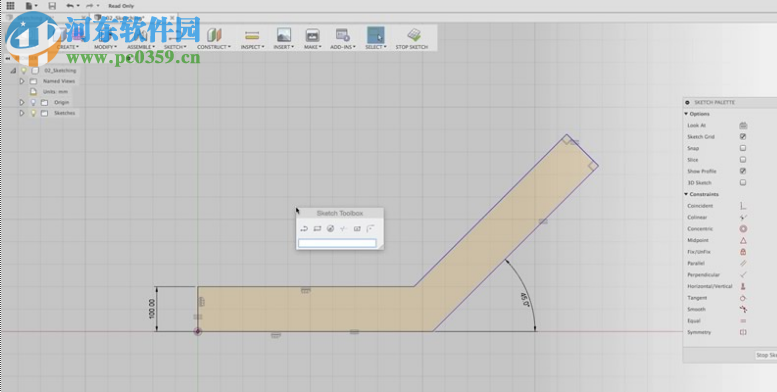Click the Save disk icon
Image resolution: width=777 pixels, height=392 pixels.
pyautogui.click(x=52, y=6)
